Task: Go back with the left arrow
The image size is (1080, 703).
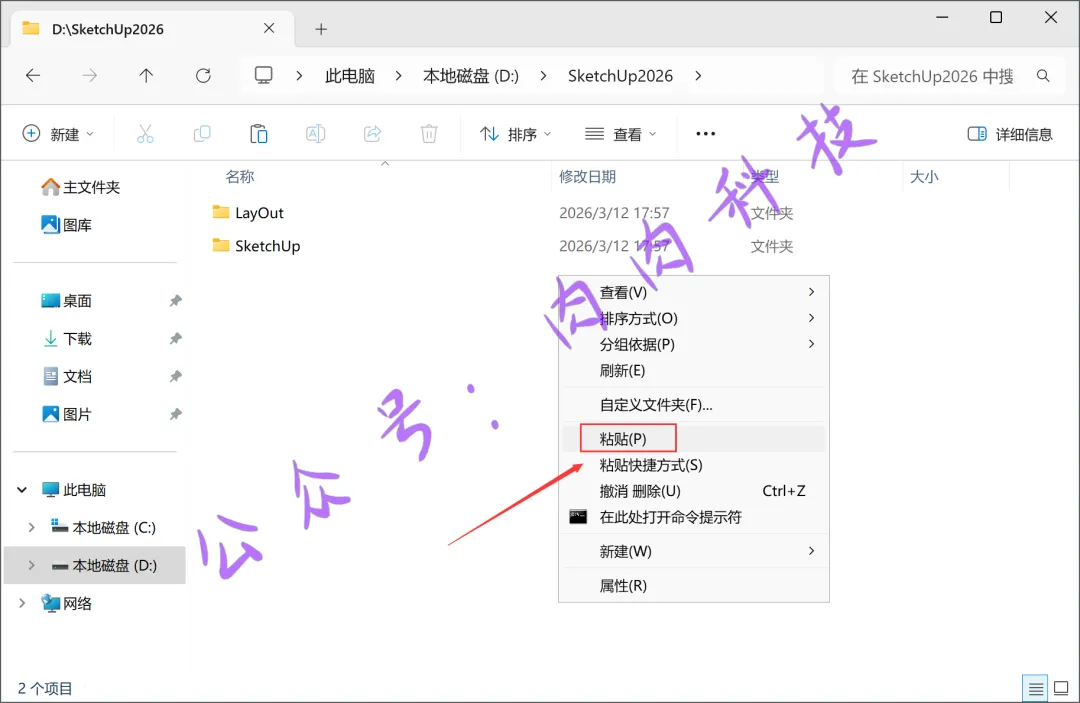Action: point(33,76)
